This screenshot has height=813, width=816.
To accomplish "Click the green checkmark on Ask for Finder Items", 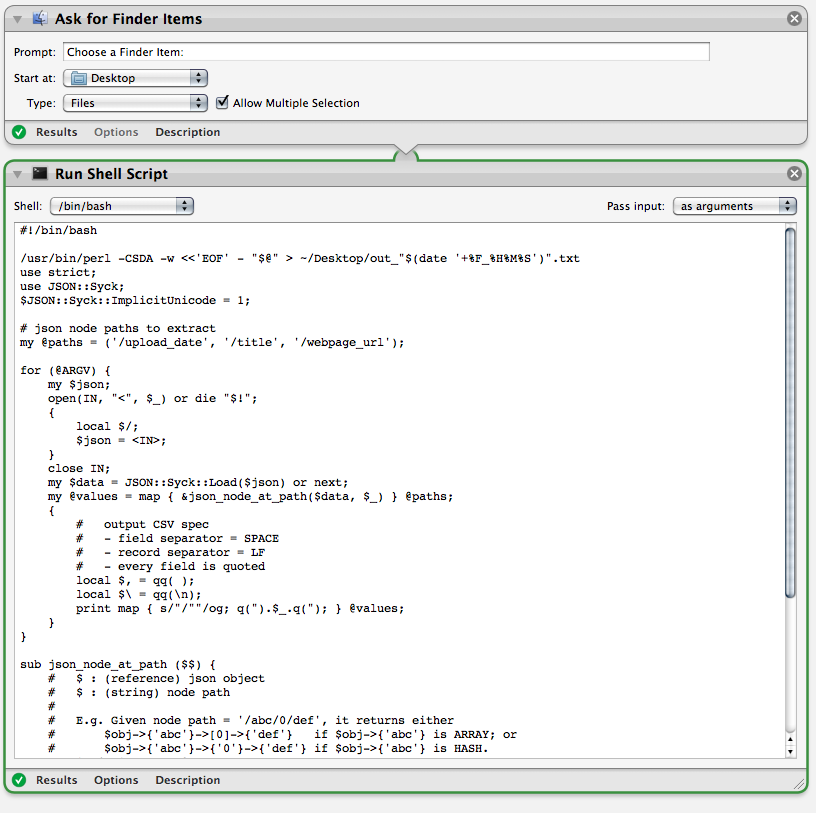I will tap(18, 132).
